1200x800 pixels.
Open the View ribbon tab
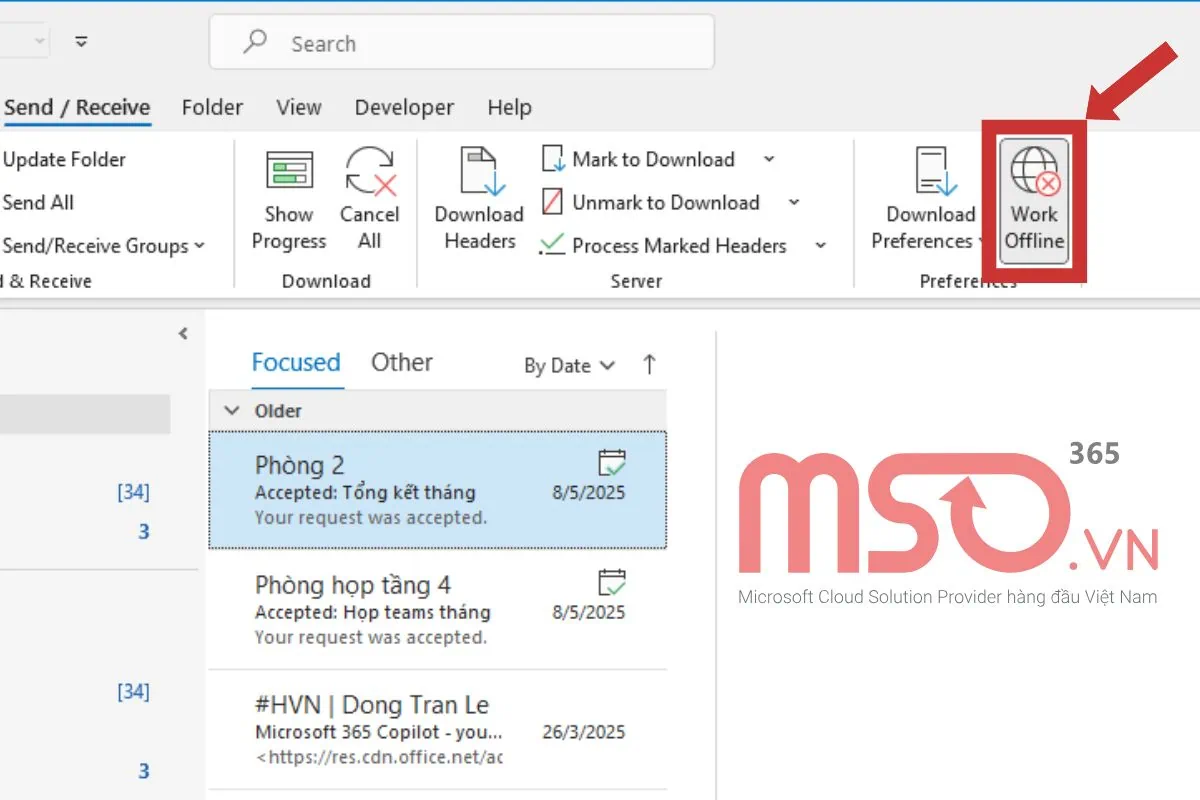(298, 107)
